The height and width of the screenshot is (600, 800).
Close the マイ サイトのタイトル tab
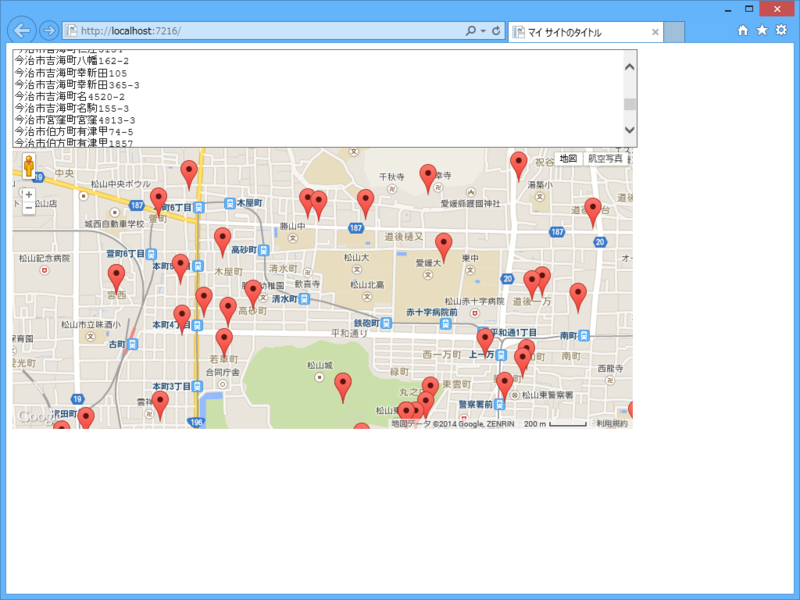click(655, 32)
